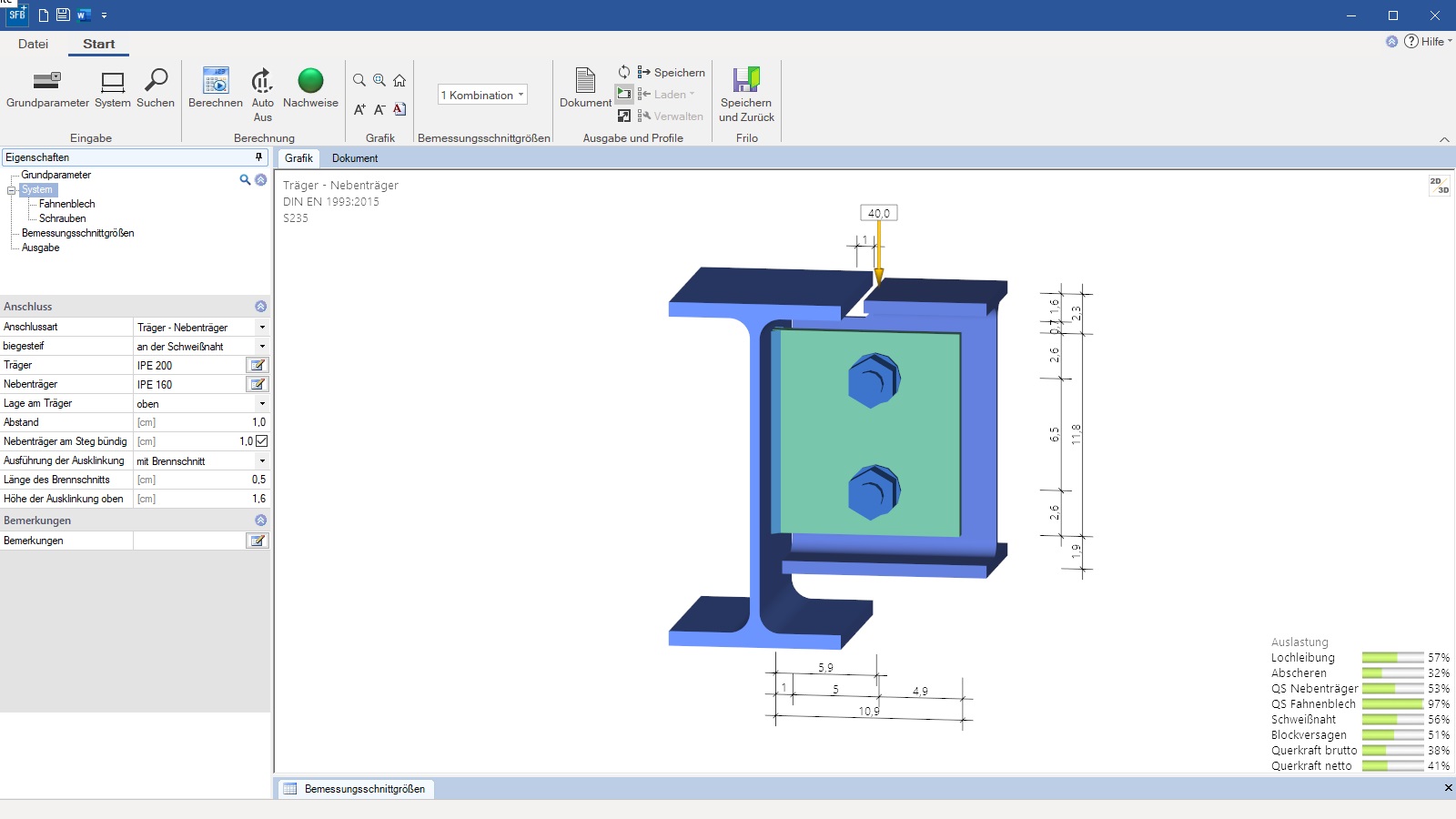The height and width of the screenshot is (819, 1456).
Task: Click the Dokument output icon
Action: click(x=585, y=82)
